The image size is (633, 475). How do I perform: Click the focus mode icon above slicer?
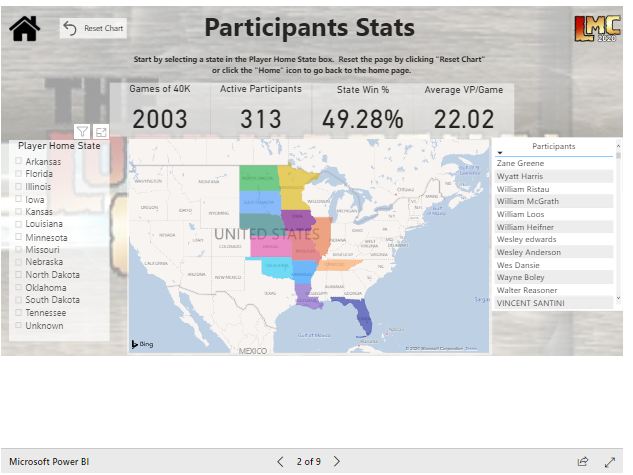[x=100, y=132]
